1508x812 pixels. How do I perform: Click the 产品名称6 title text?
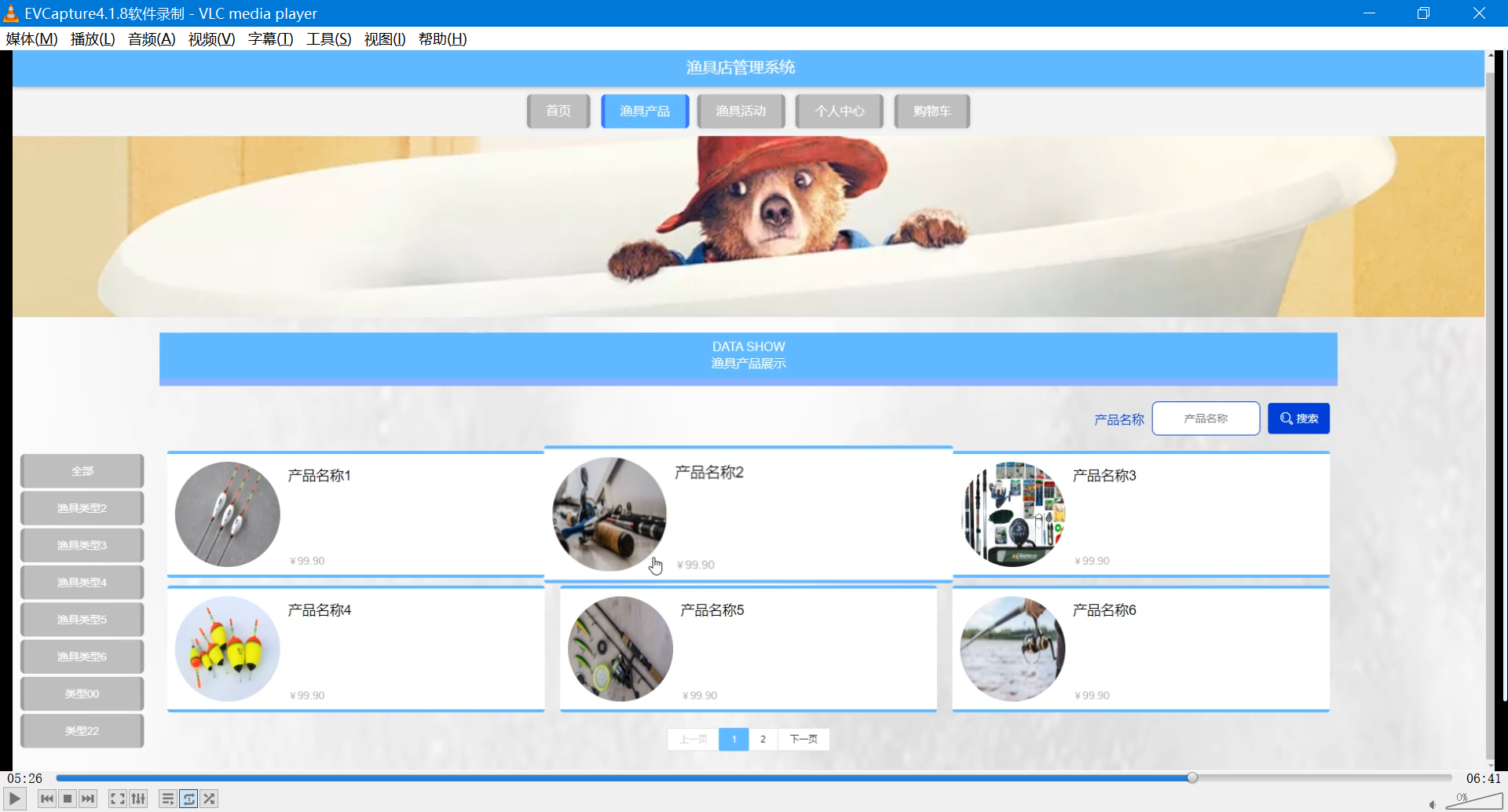coord(1104,610)
